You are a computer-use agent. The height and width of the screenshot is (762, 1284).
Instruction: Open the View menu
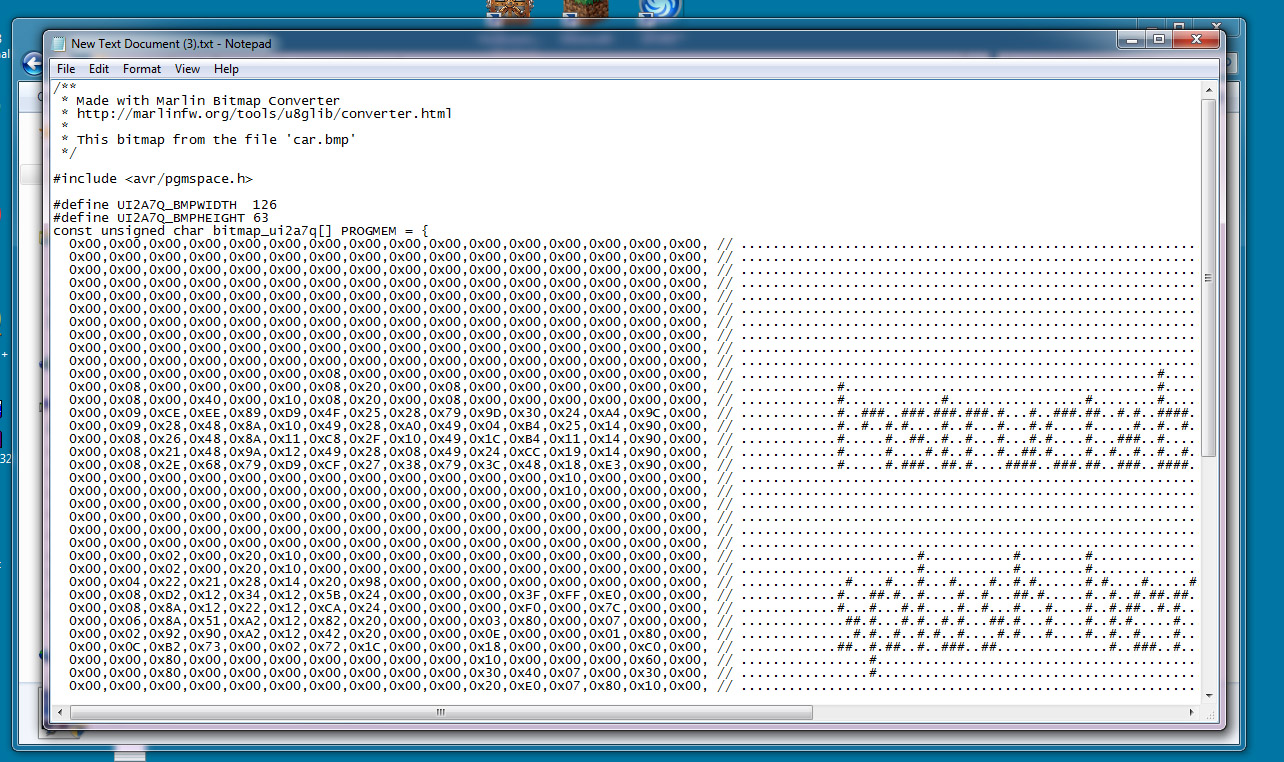click(x=187, y=69)
